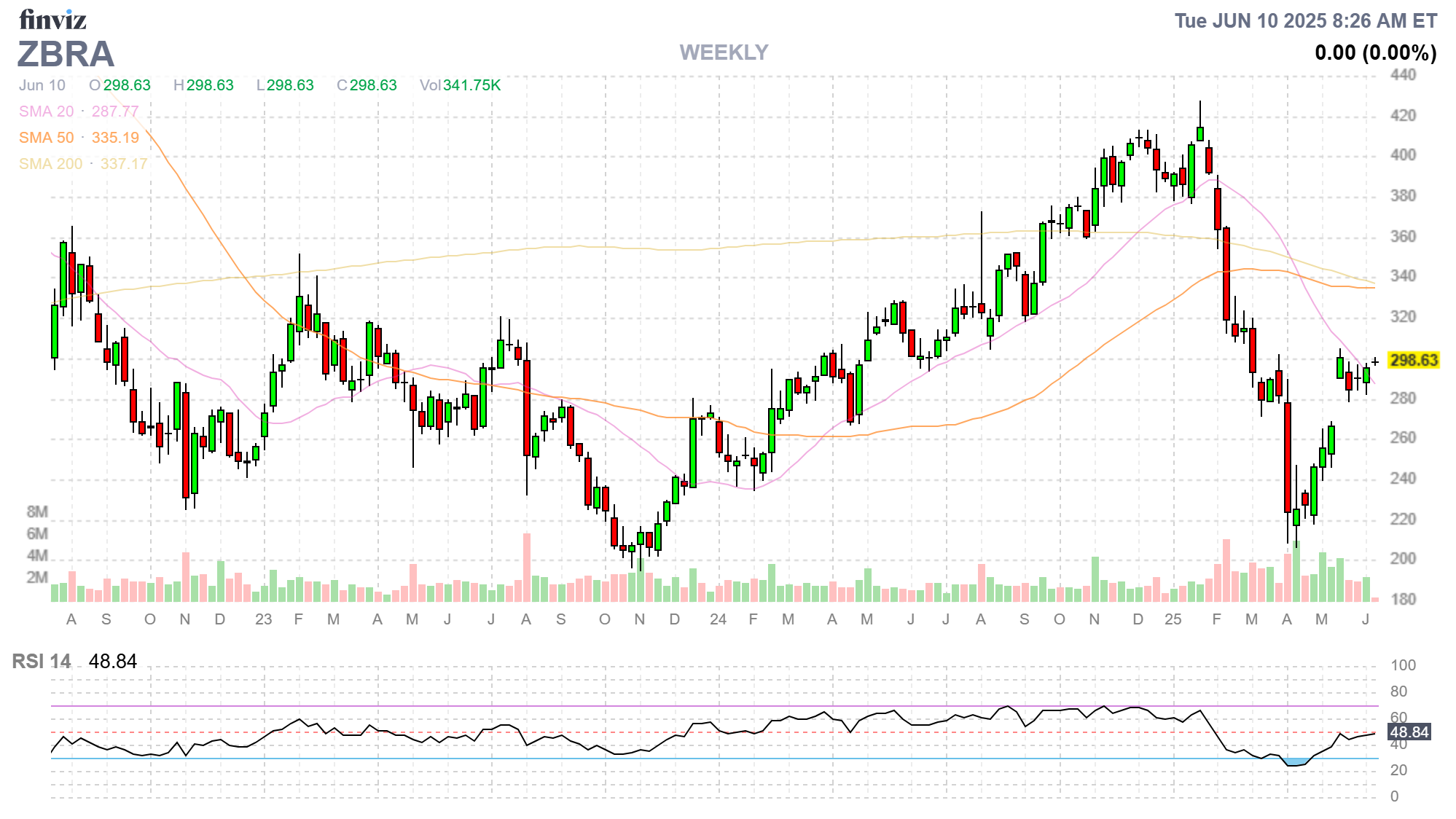Screen dimensions: 1456x819
Task: Click the 24 year marker on time axis
Action: 718,619
